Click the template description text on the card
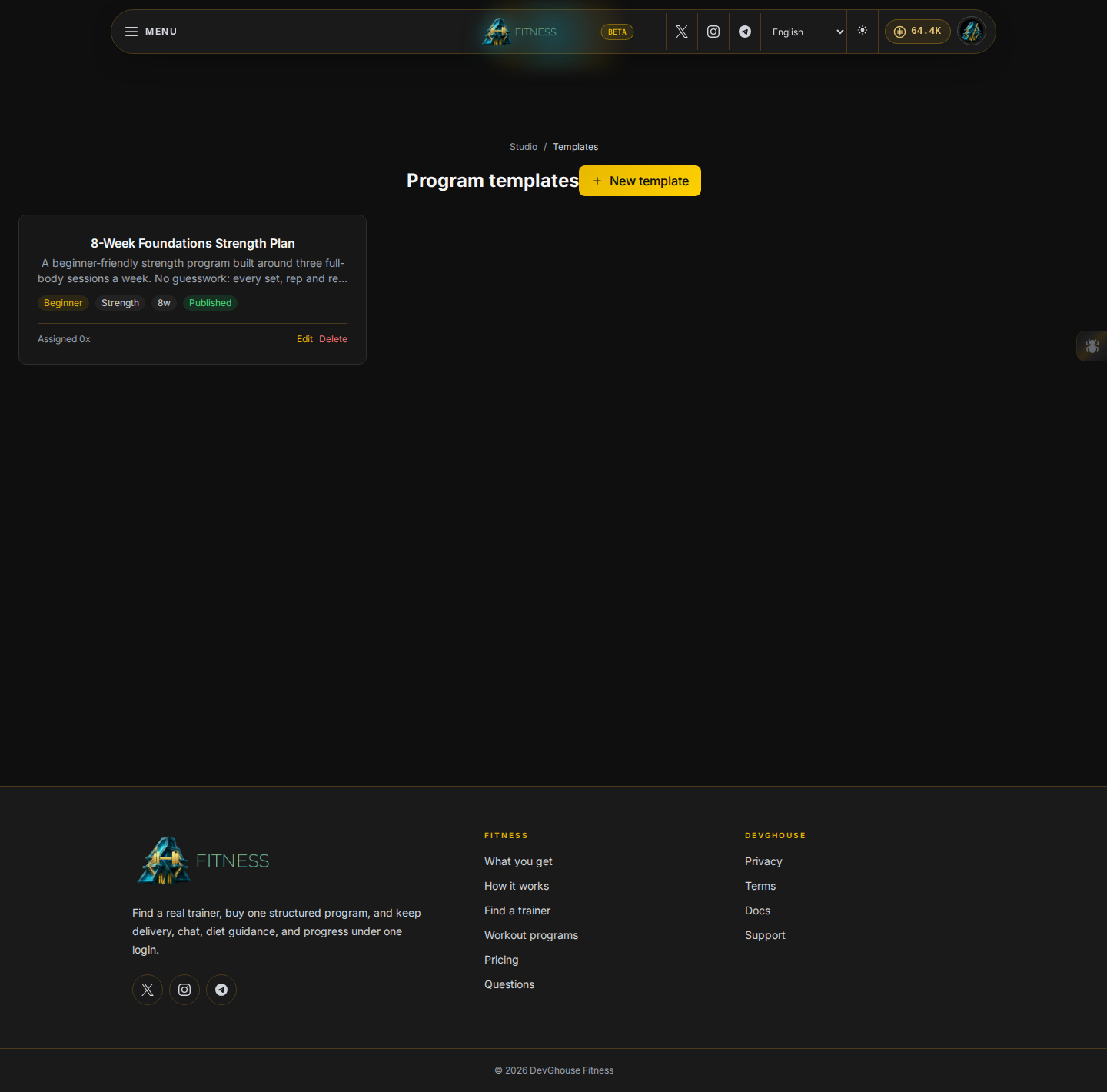This screenshot has height=1092, width=1107. click(x=193, y=271)
